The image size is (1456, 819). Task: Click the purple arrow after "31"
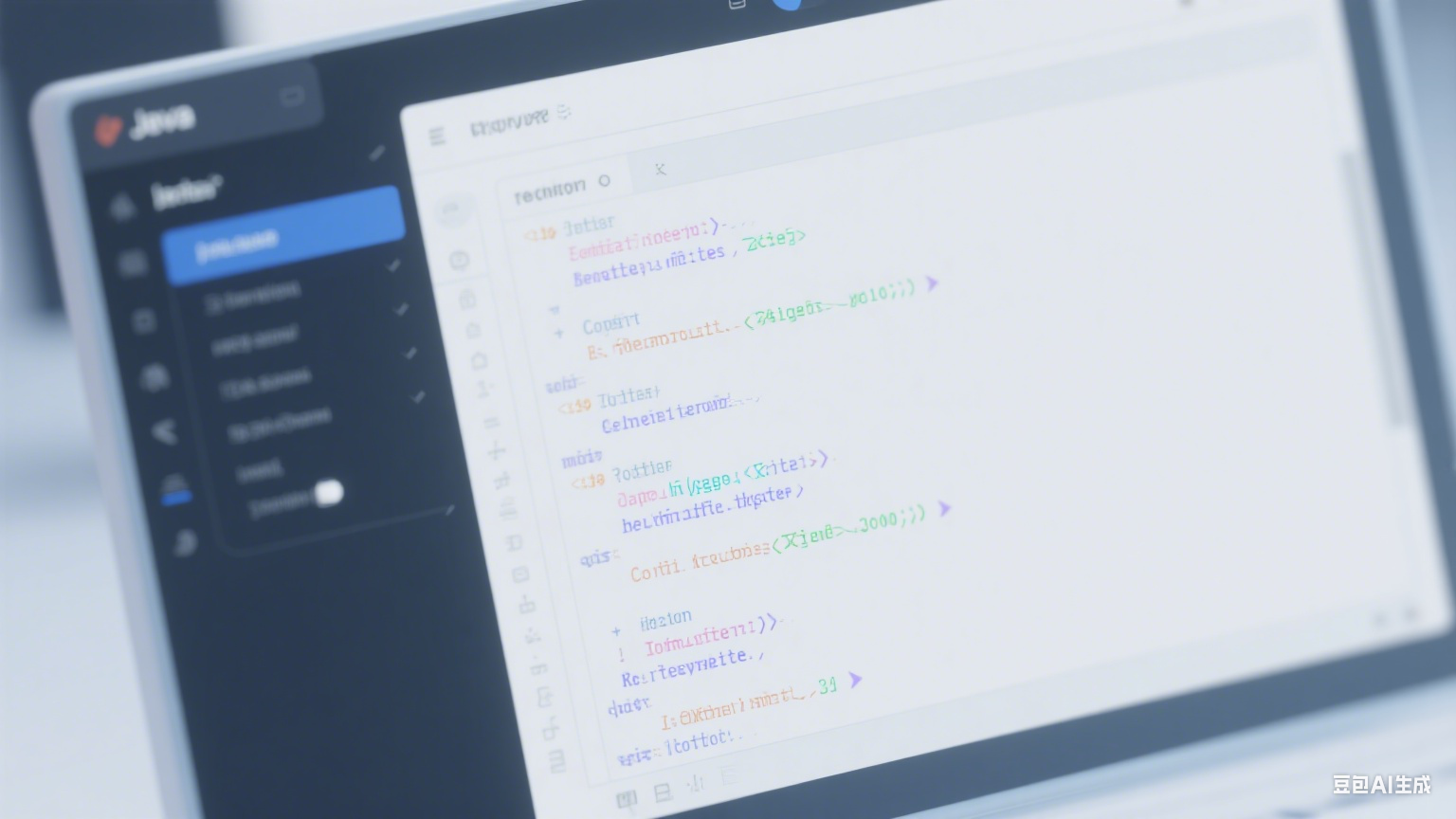855,680
